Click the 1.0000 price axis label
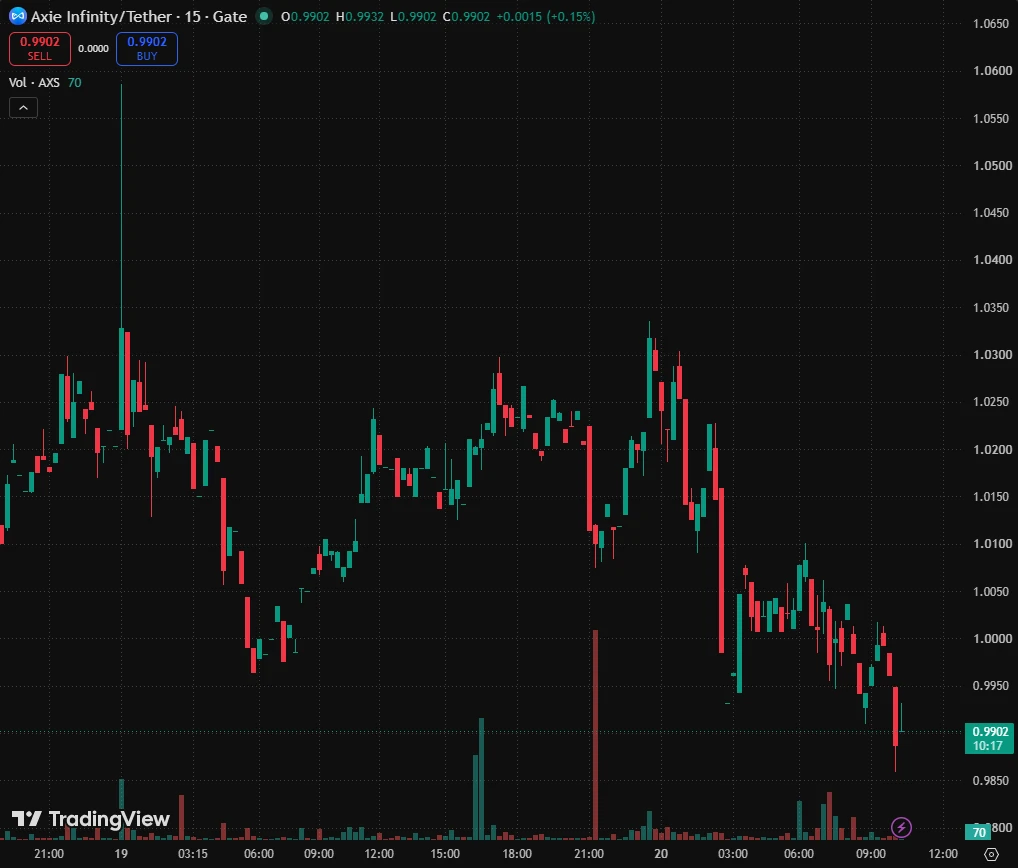 point(992,639)
